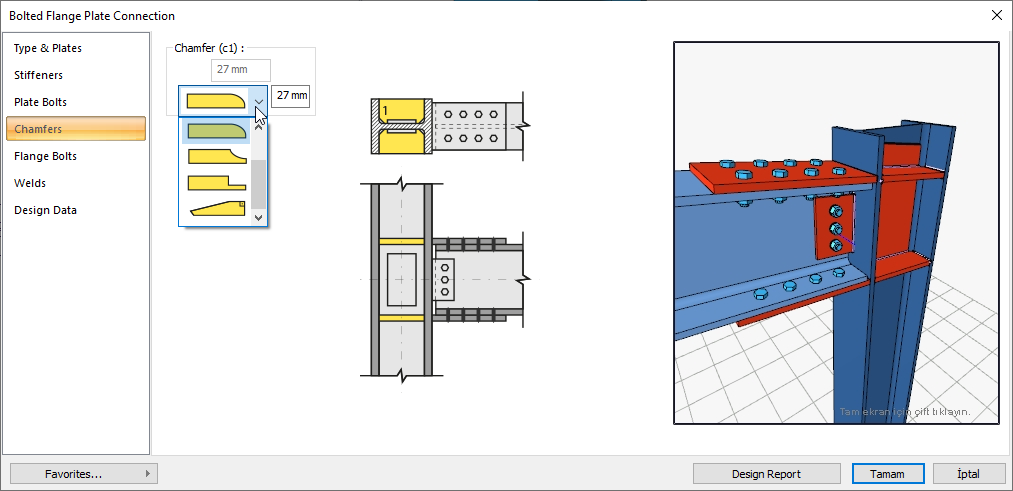
Task: Confirm with the Tamam button
Action: (x=887, y=474)
